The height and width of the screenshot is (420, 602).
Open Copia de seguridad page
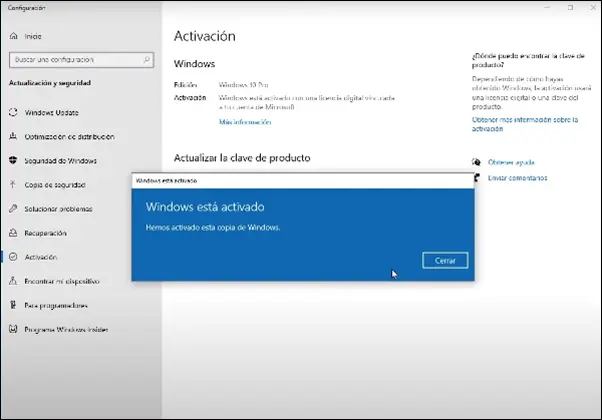point(55,185)
